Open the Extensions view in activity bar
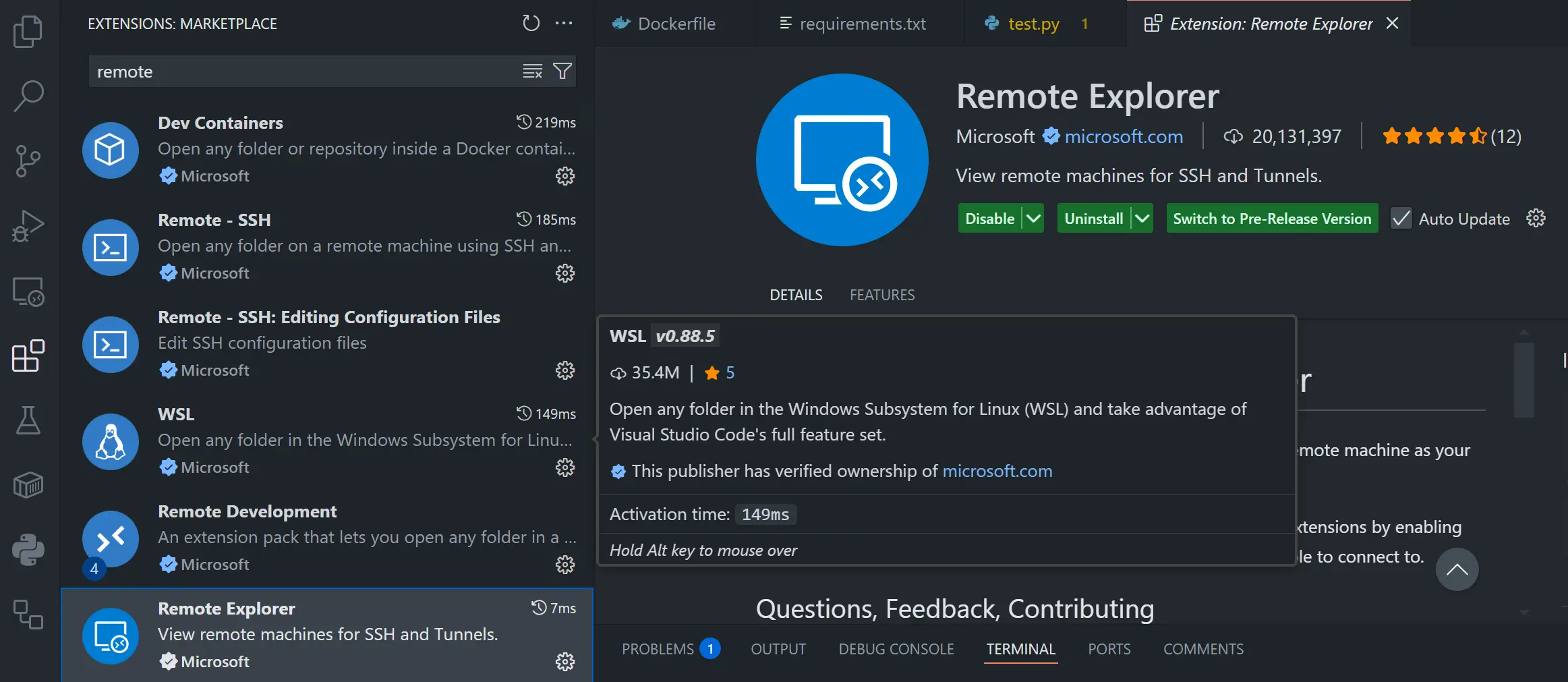 click(28, 356)
